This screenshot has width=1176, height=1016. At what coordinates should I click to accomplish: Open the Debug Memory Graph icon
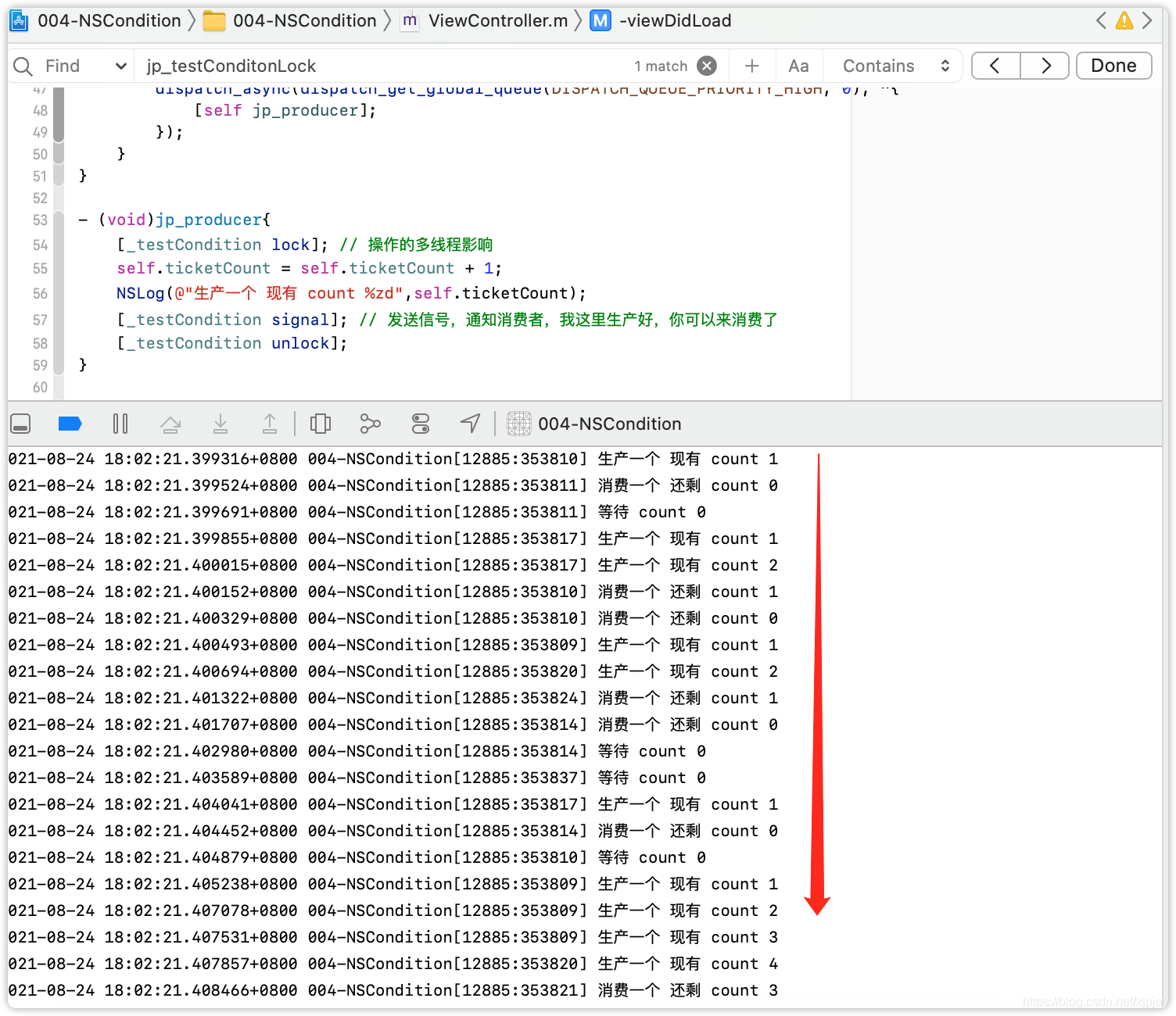pos(370,424)
